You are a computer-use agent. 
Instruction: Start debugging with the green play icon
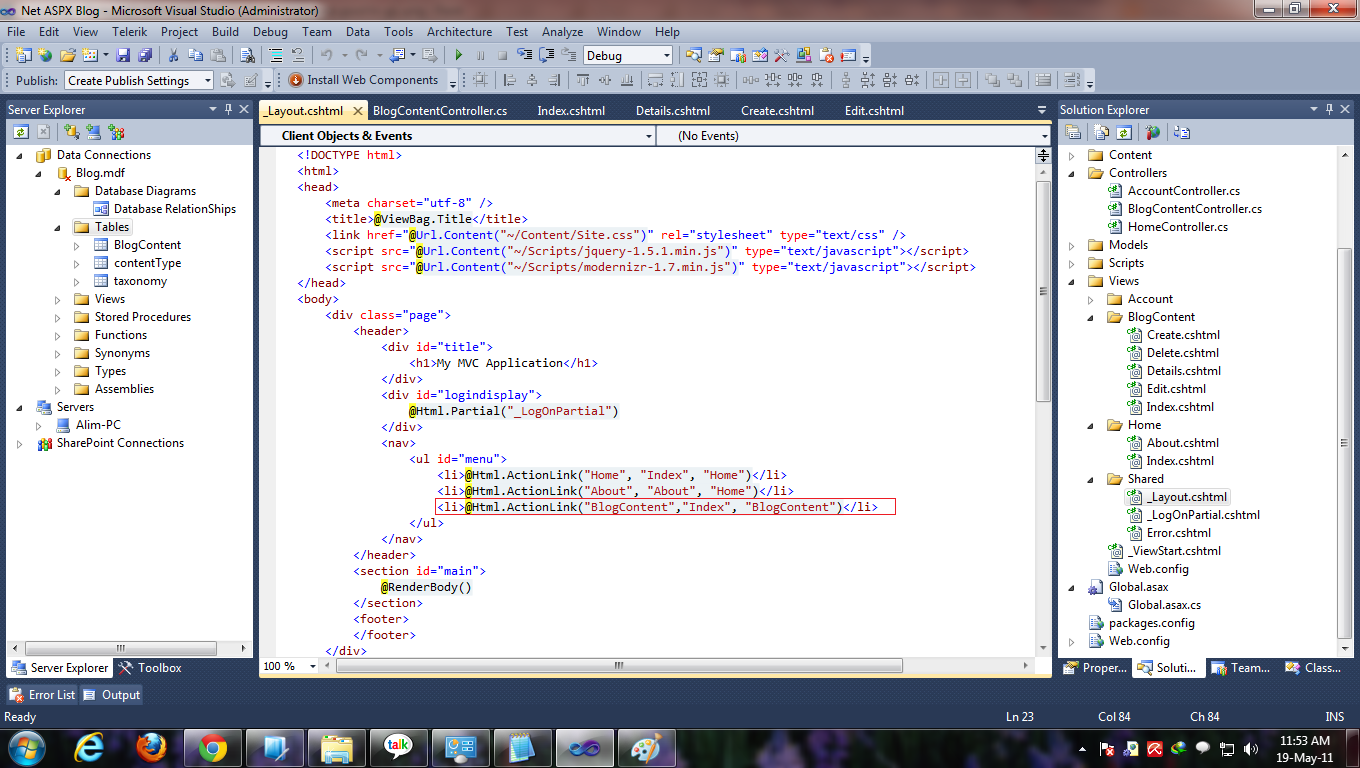[458, 55]
